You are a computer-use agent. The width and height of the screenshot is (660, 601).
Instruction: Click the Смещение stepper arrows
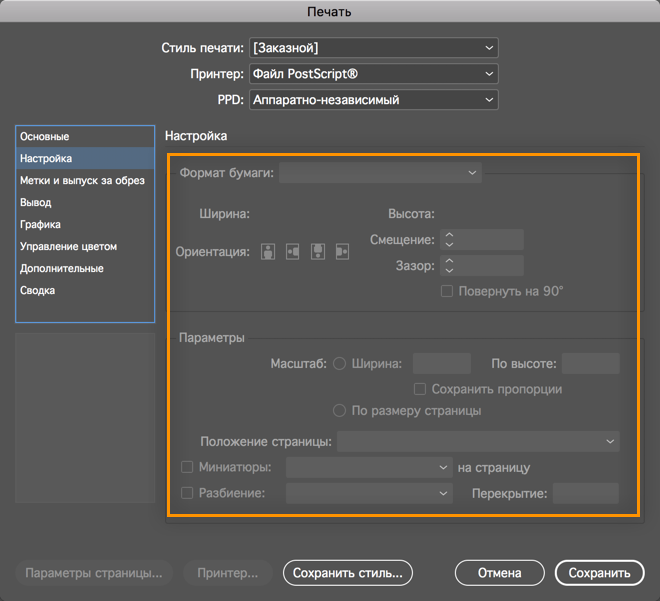click(448, 240)
